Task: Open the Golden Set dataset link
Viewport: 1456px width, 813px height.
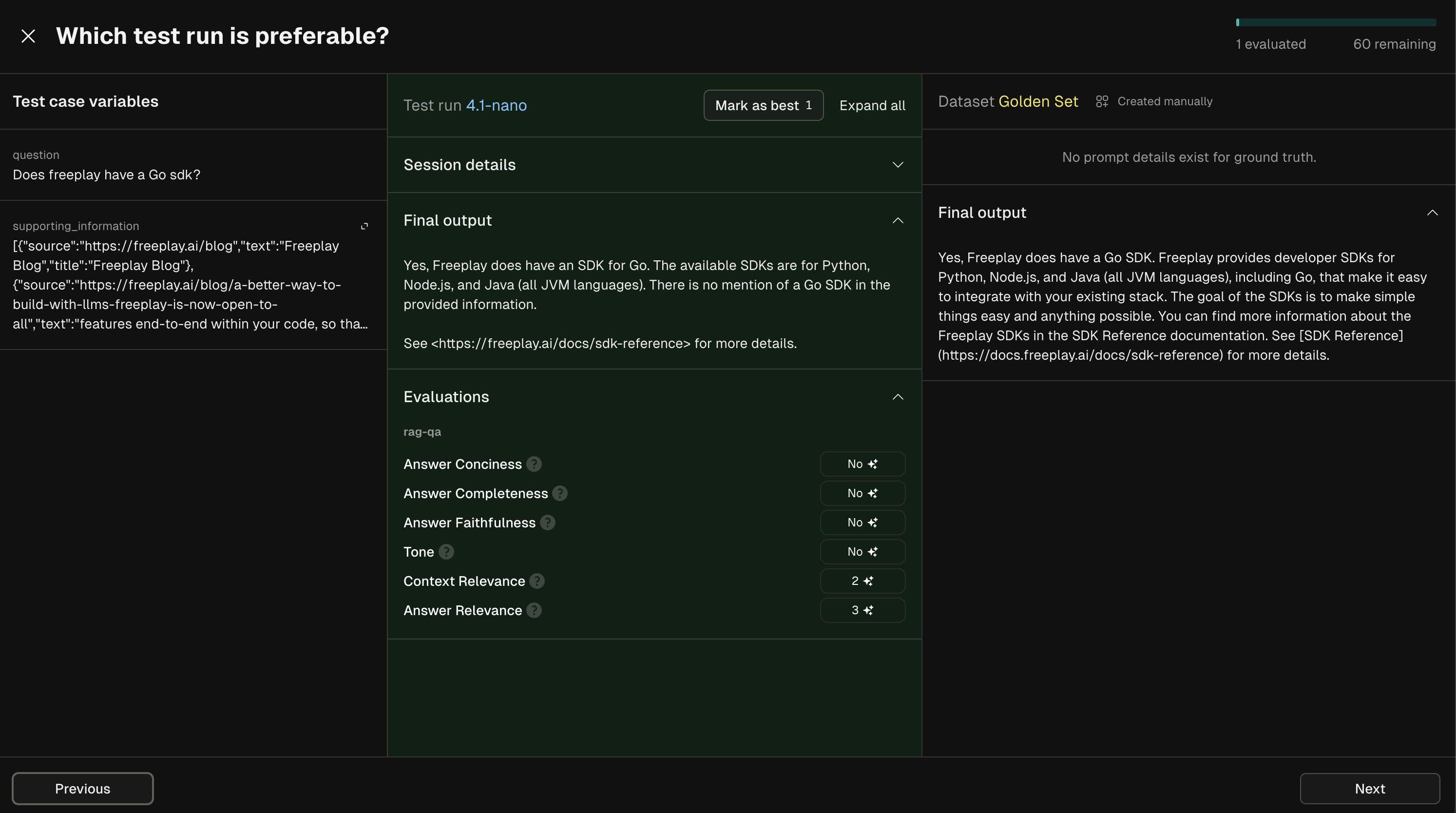Action: tap(1038, 102)
